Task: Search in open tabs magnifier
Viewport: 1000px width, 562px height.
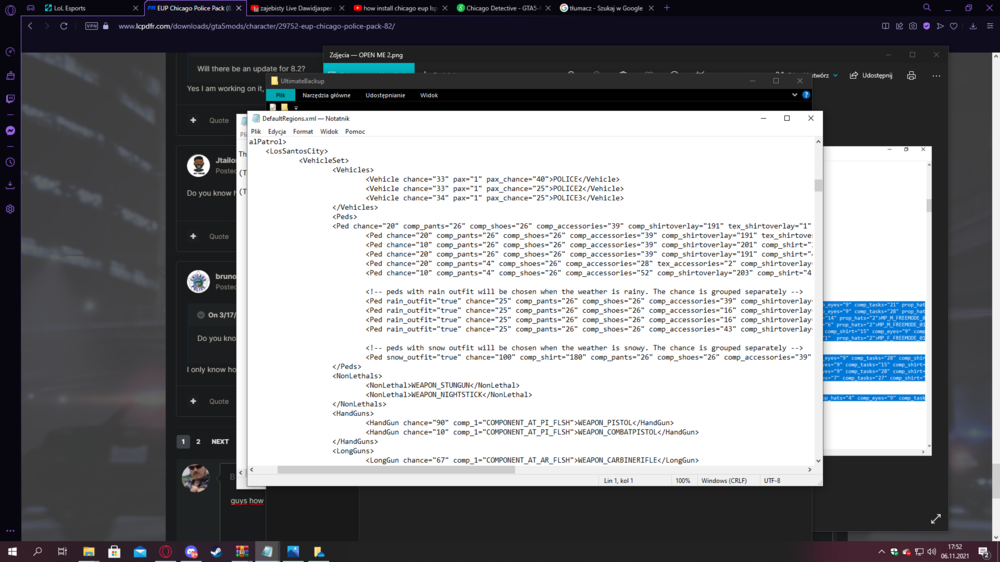Action: tap(927, 8)
